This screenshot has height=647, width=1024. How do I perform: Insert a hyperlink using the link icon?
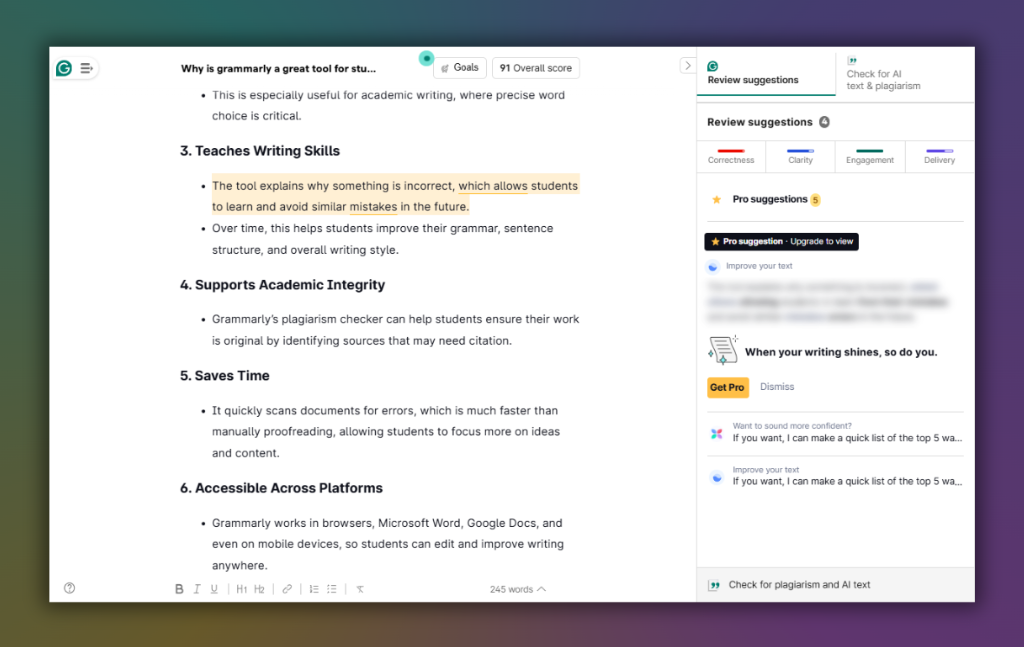click(287, 588)
